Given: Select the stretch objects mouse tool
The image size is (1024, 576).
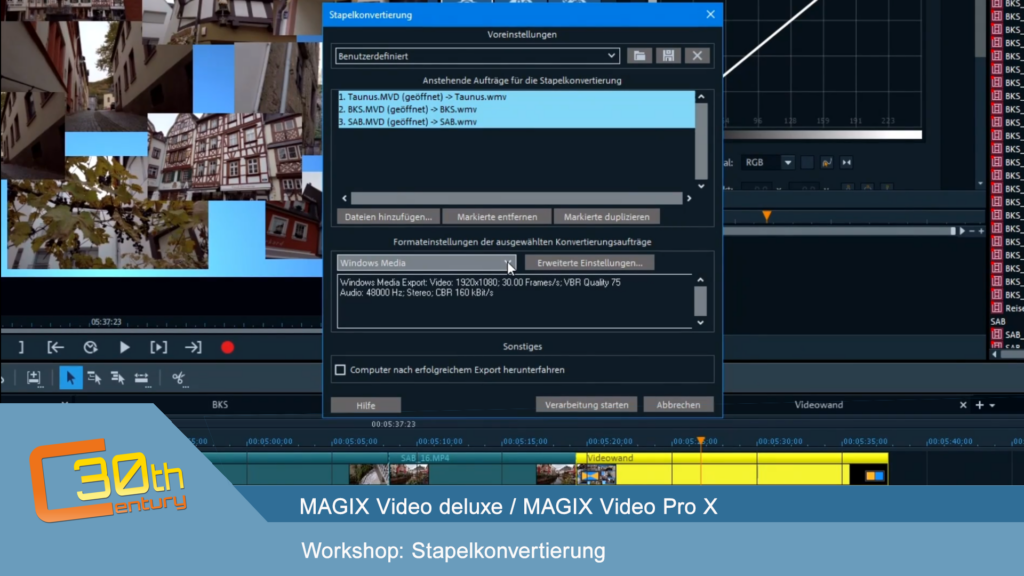Looking at the screenshot, I should [141, 377].
